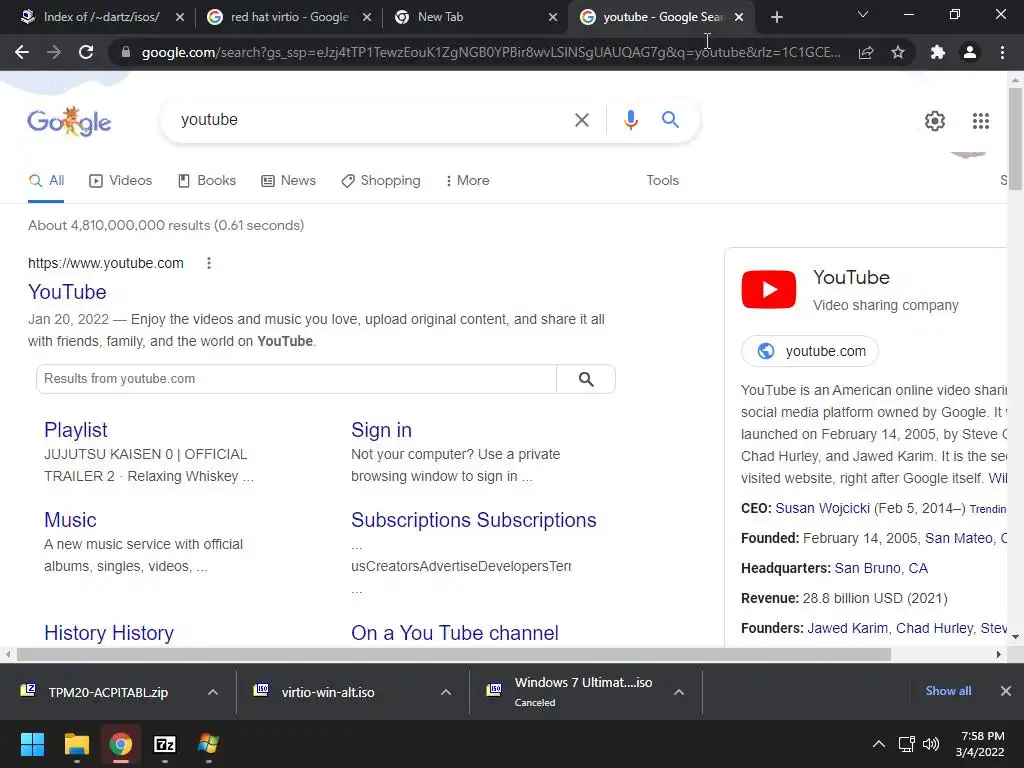1024x768 pixels.
Task: Click the vertical scrollbar thumb
Action: (1015, 139)
